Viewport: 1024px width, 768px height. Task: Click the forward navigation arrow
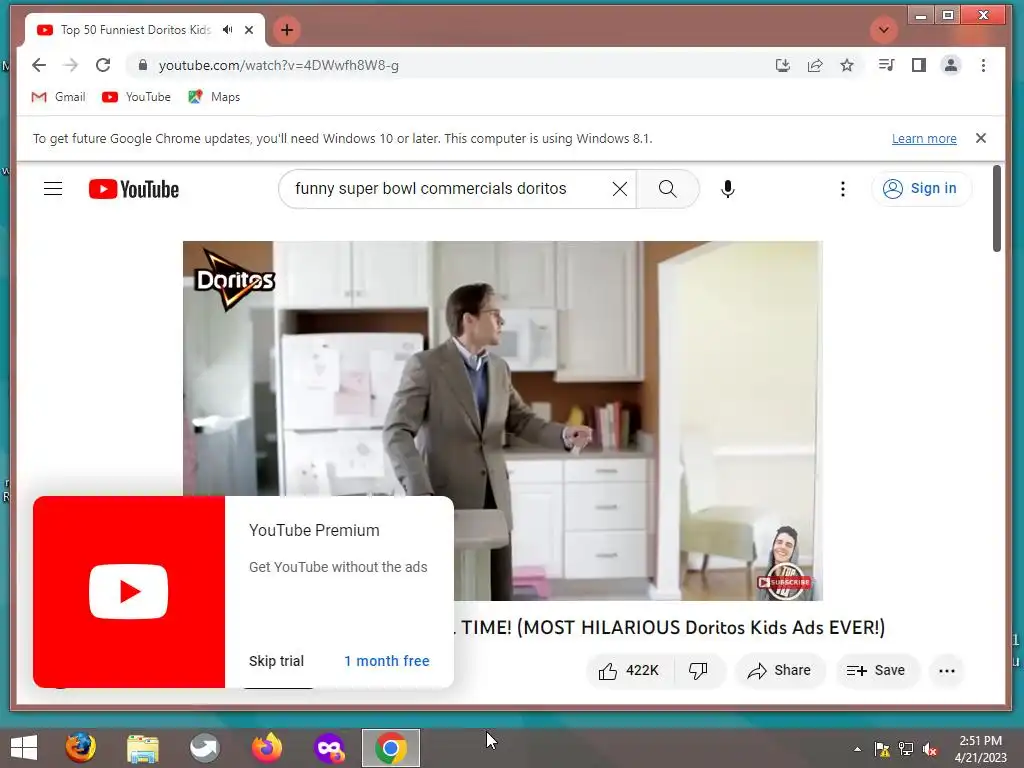[x=71, y=65]
